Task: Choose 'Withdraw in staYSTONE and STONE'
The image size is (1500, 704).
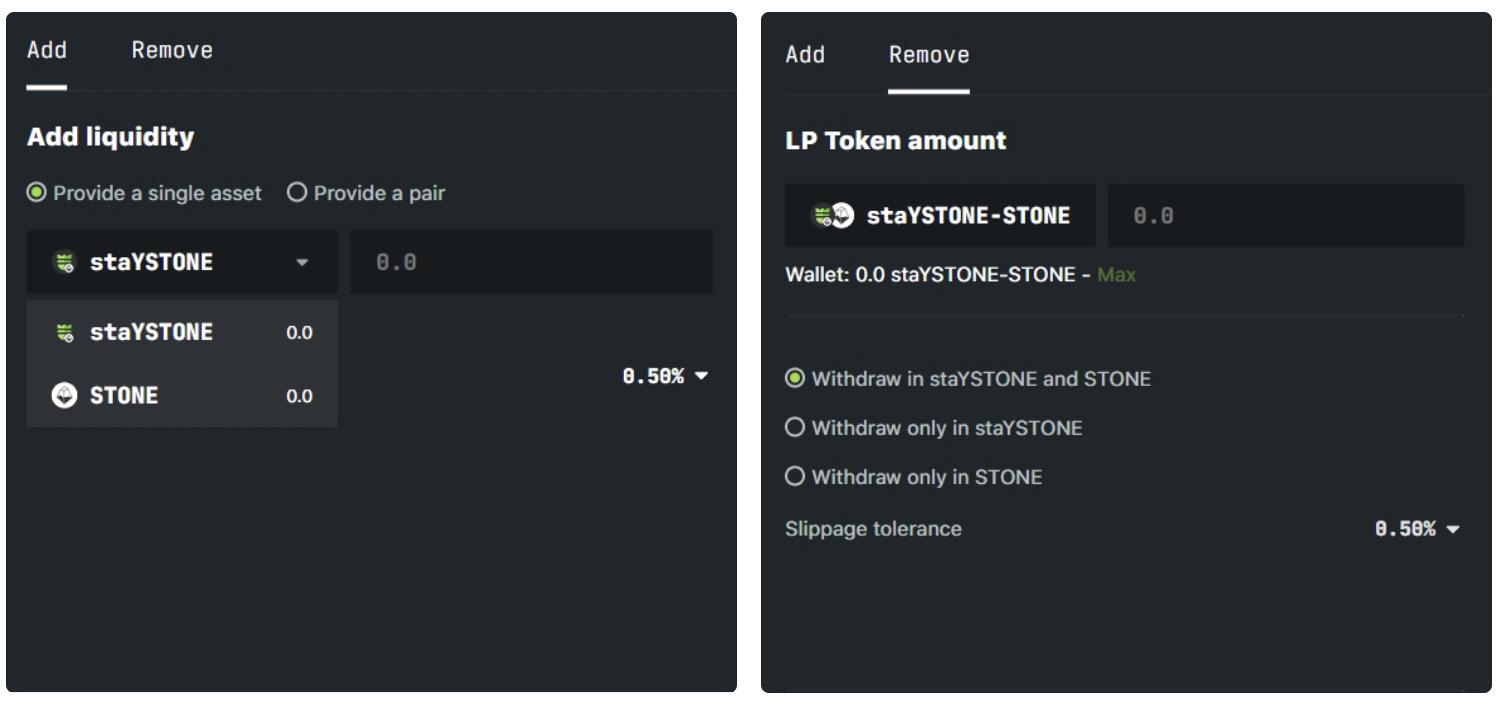Action: pyautogui.click(x=796, y=379)
